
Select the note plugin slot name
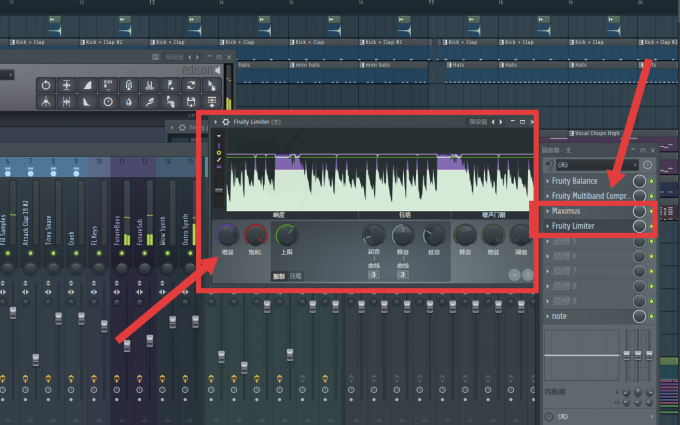(x=559, y=316)
